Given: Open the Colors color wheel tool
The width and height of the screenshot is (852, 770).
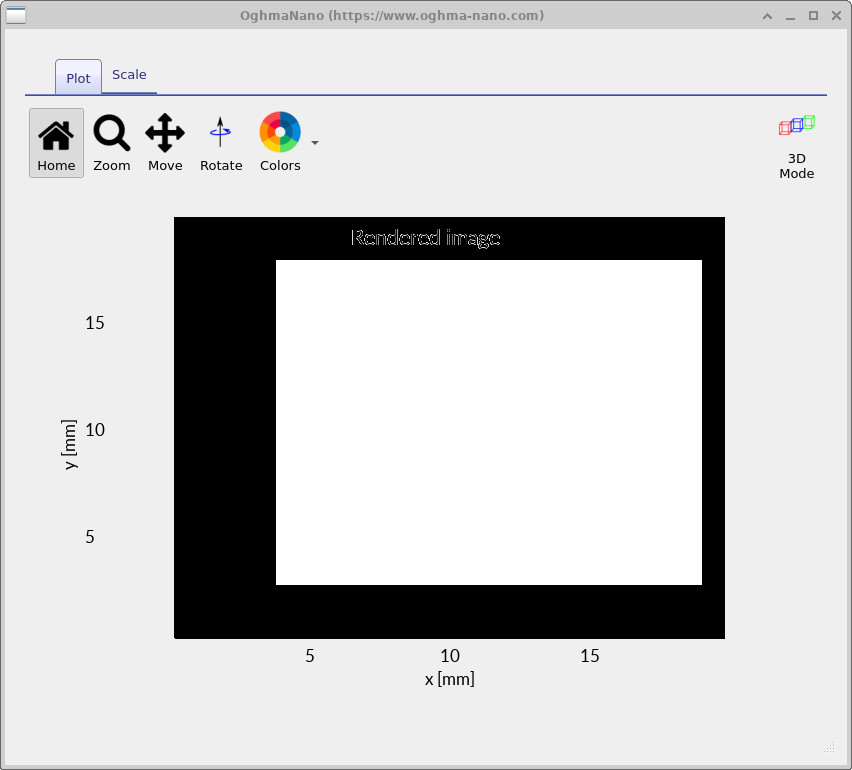Looking at the screenshot, I should tap(280, 142).
